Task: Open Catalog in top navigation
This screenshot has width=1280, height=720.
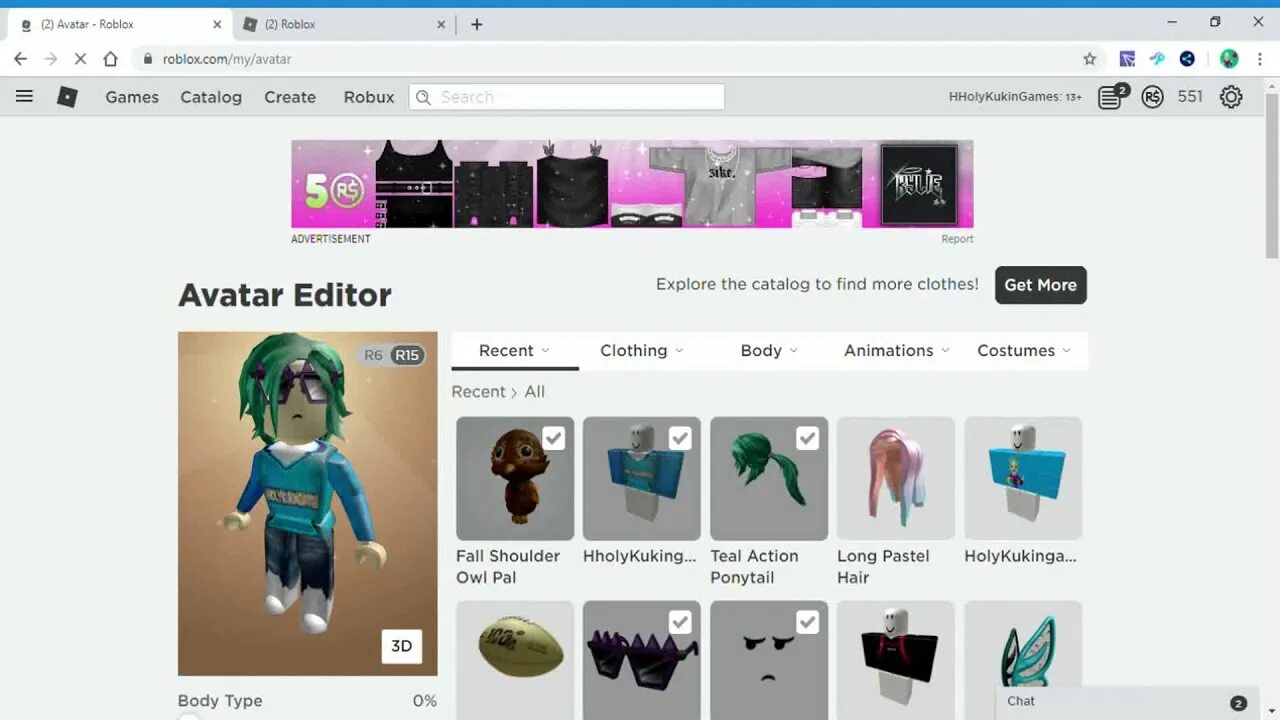Action: pyautogui.click(x=211, y=97)
